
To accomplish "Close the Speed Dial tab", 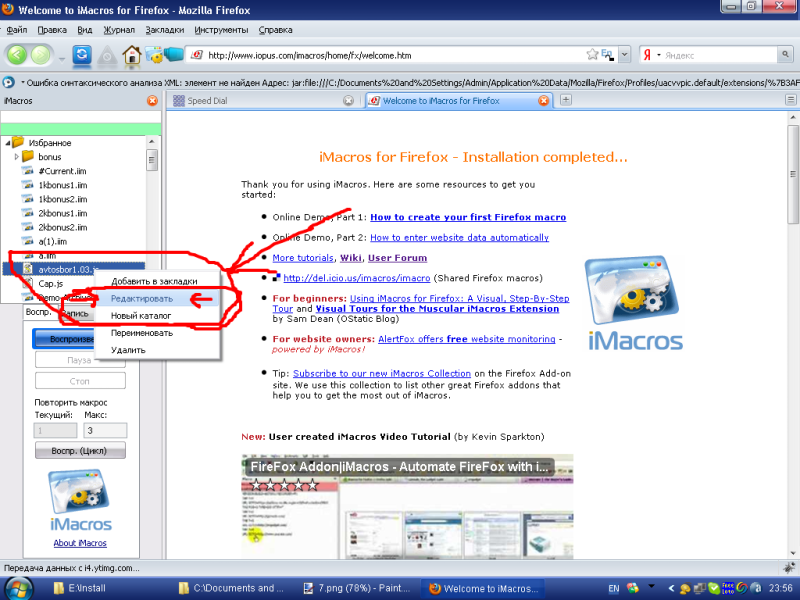I will [x=348, y=101].
